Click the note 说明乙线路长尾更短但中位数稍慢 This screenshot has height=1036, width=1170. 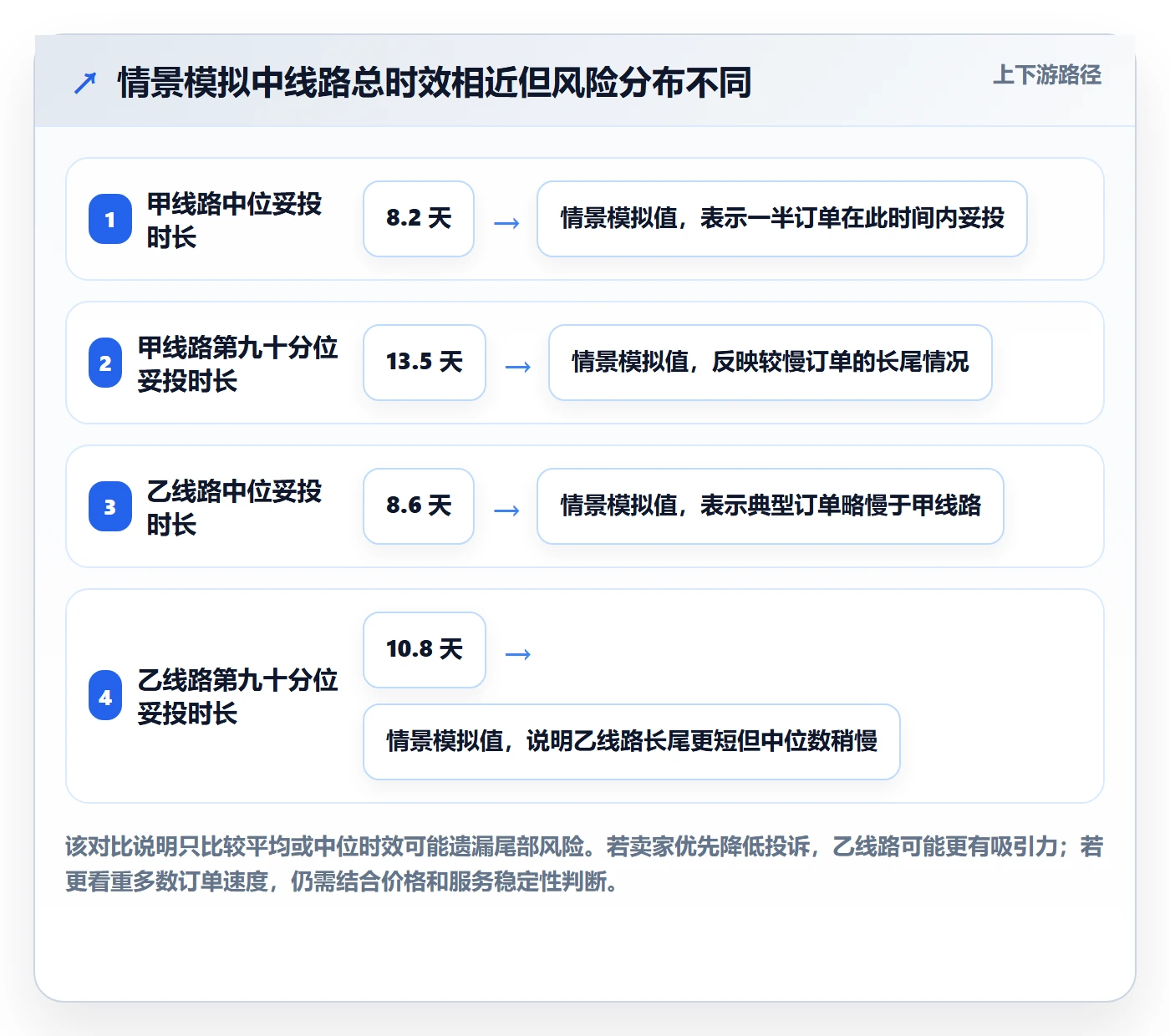tap(632, 742)
